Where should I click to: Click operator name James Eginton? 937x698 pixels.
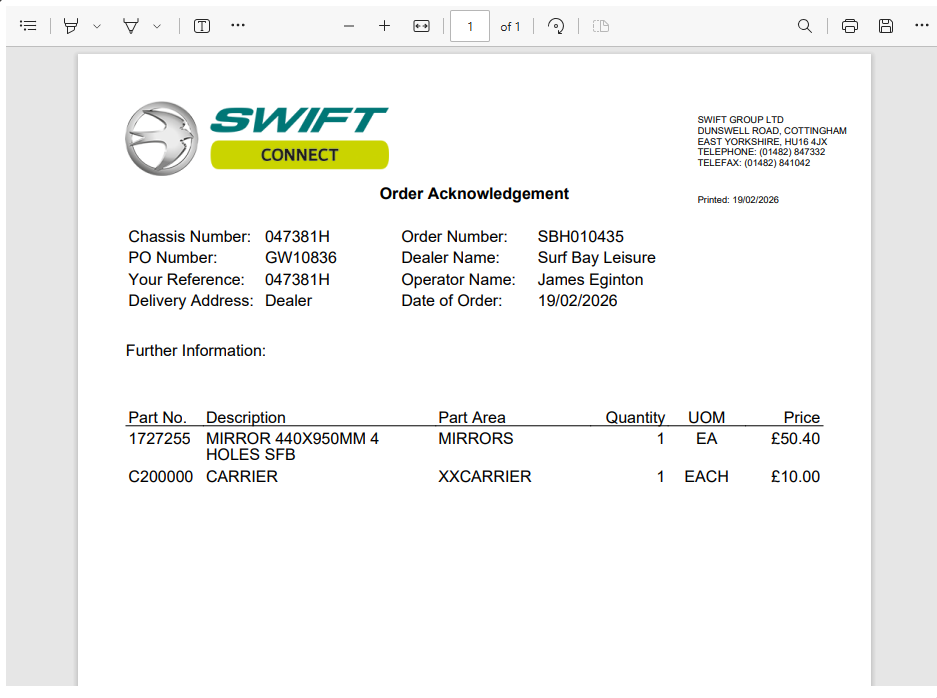[590, 280]
